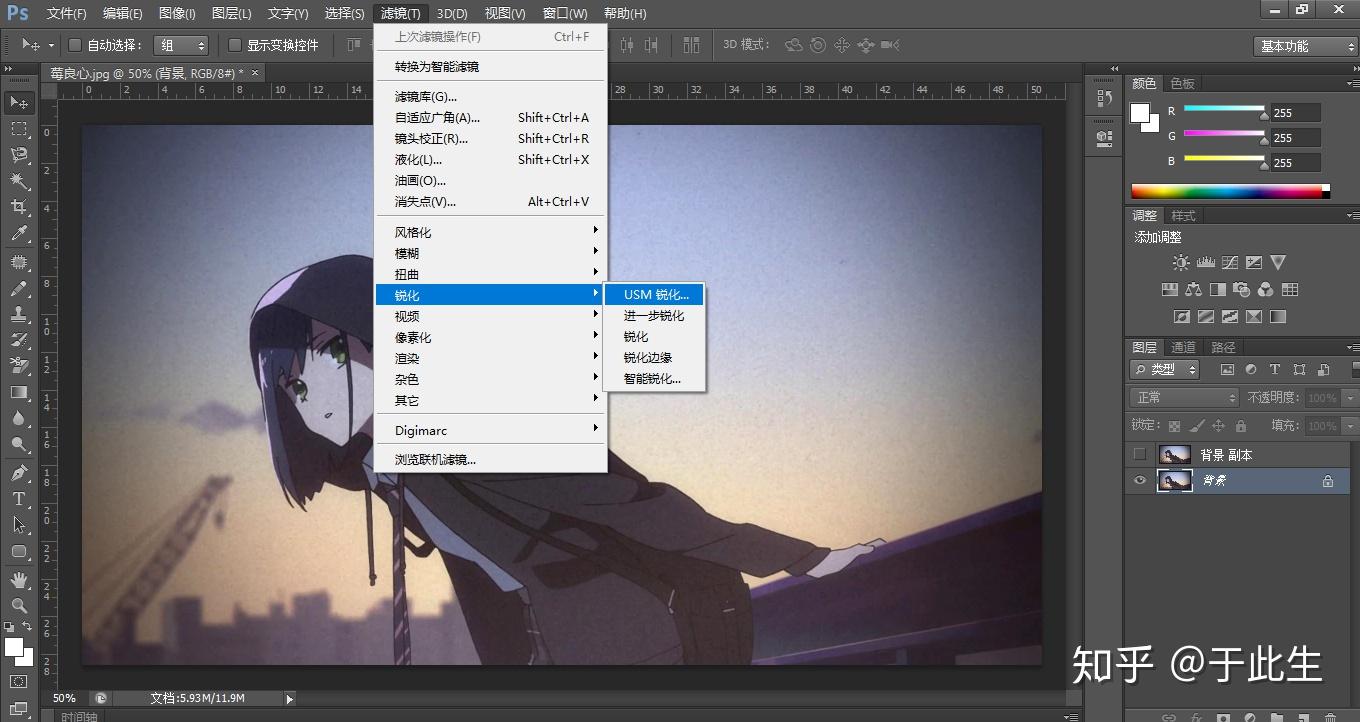Activate the Hand tool
The width and height of the screenshot is (1360, 722).
[x=19, y=579]
